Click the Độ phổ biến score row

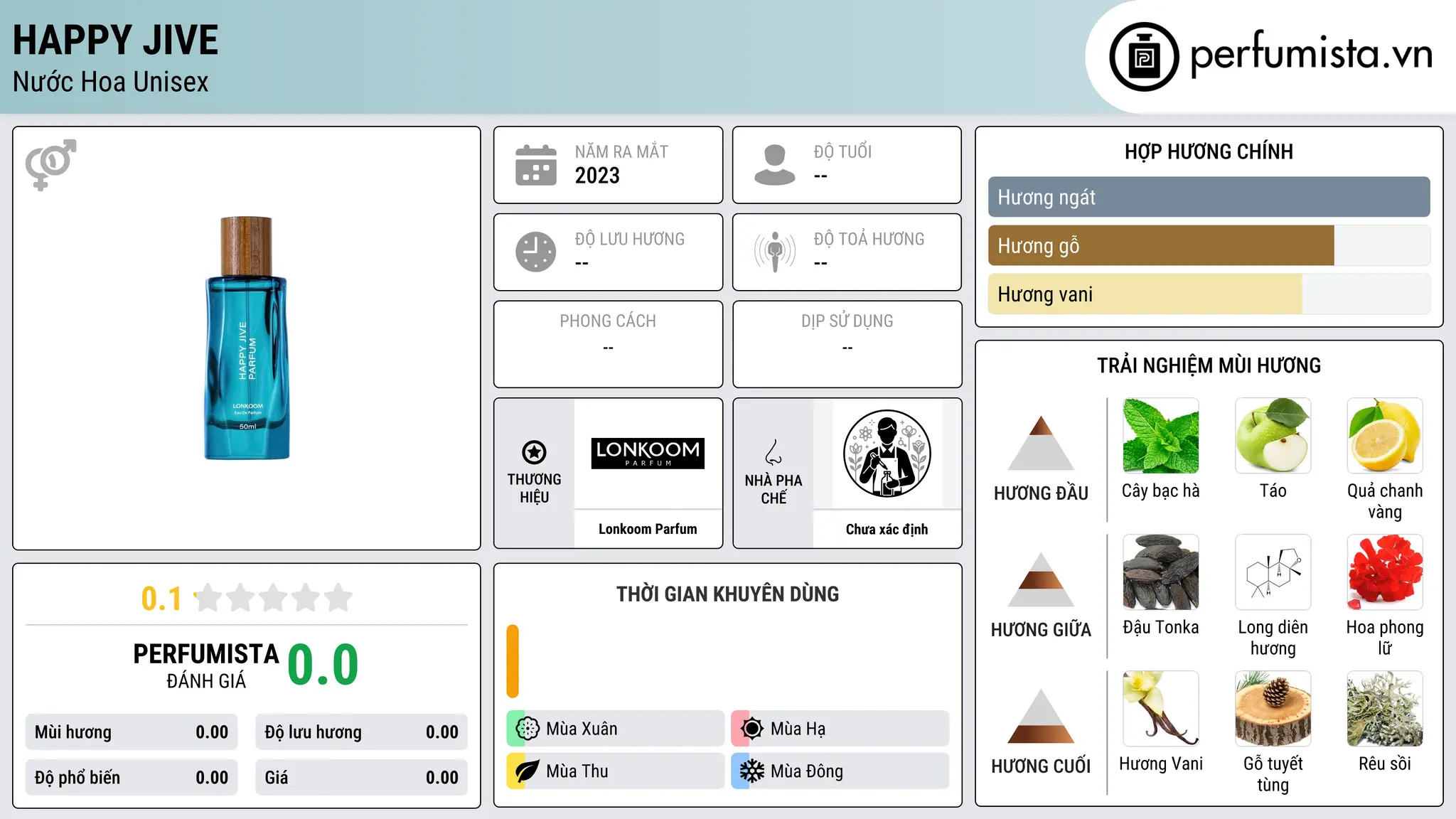coord(132,778)
